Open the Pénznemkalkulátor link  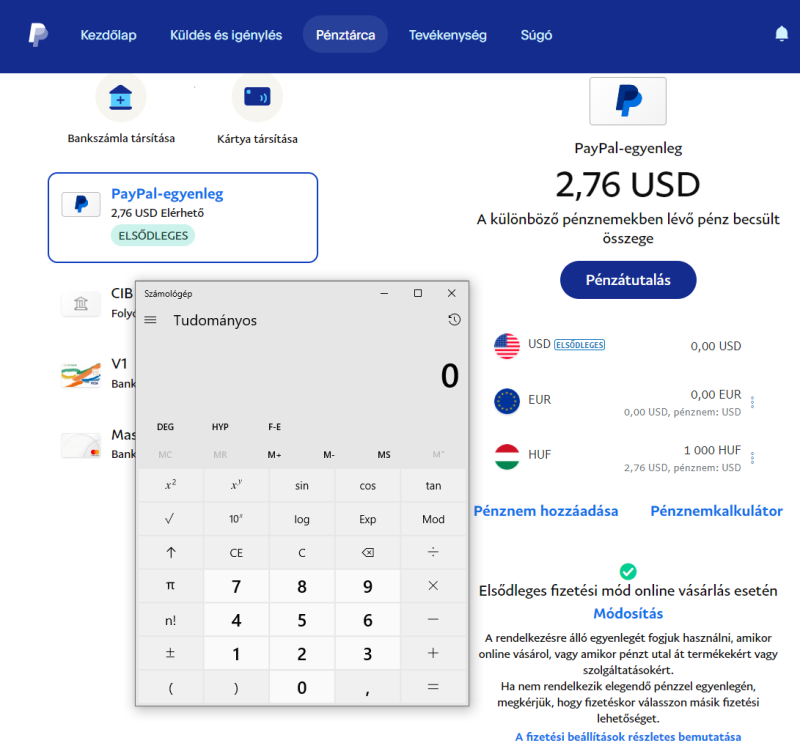pyautogui.click(x=716, y=511)
